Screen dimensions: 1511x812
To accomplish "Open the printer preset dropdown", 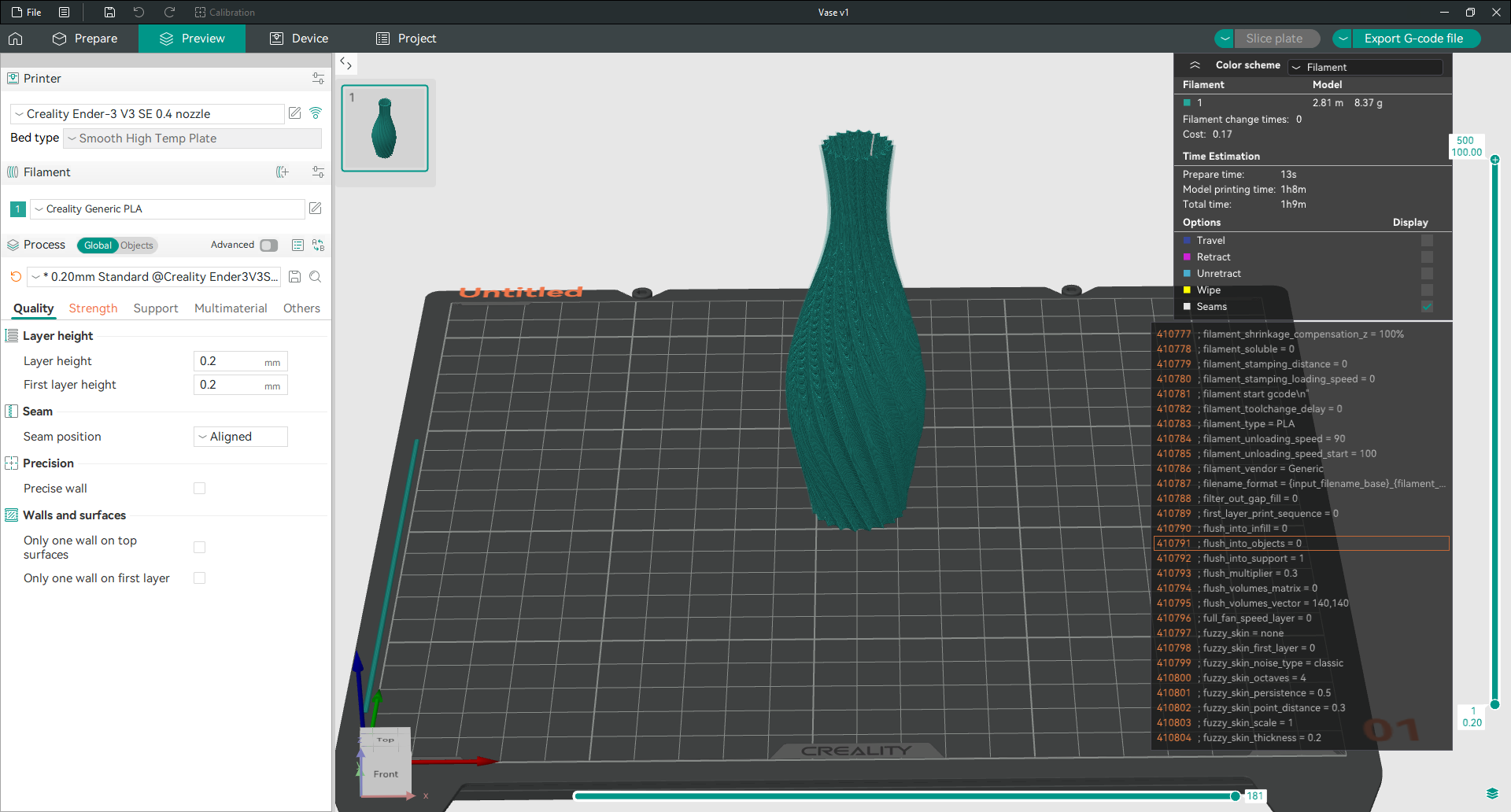I will coord(147,114).
